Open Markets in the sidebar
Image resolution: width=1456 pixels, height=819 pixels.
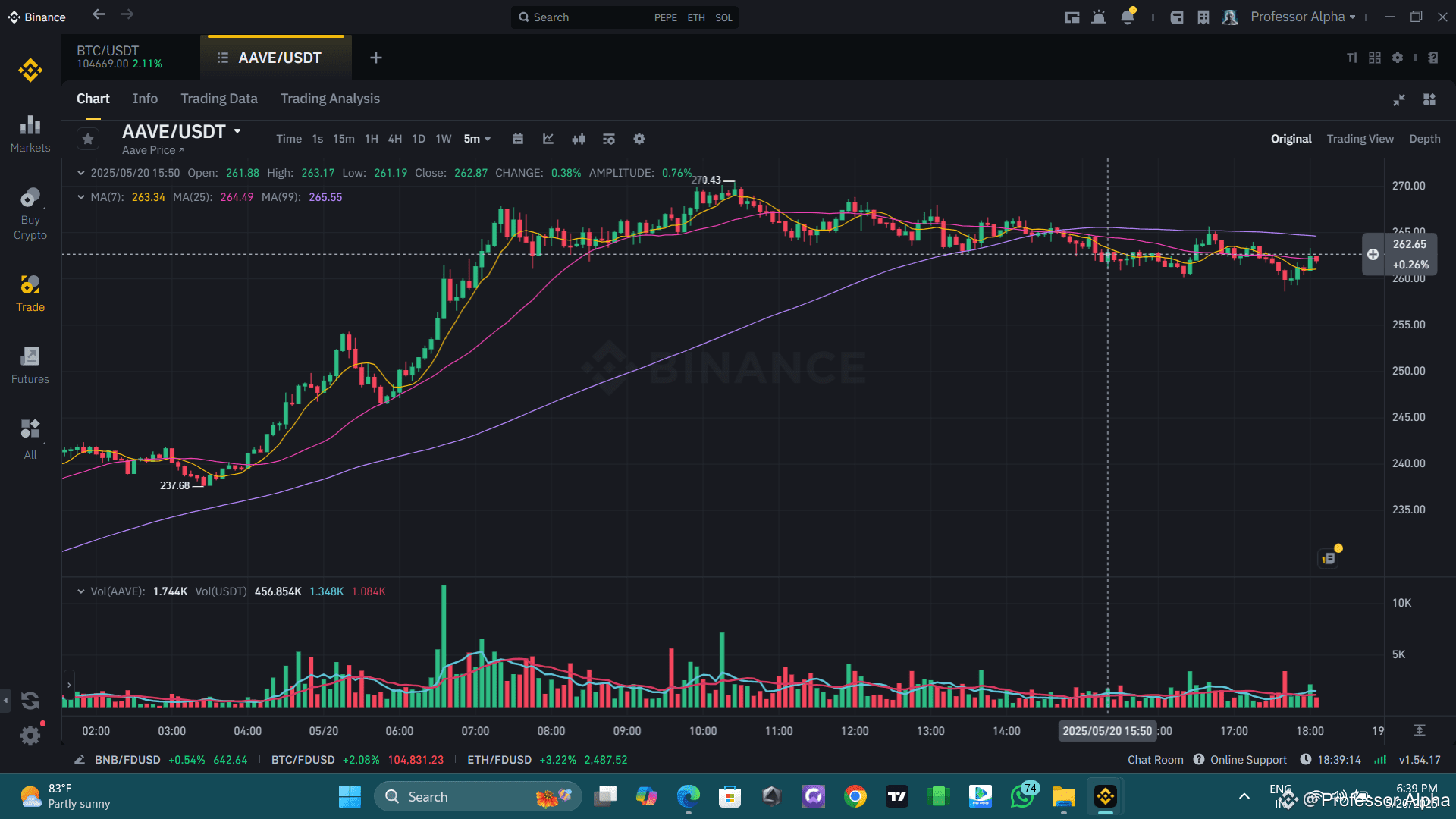pyautogui.click(x=30, y=134)
